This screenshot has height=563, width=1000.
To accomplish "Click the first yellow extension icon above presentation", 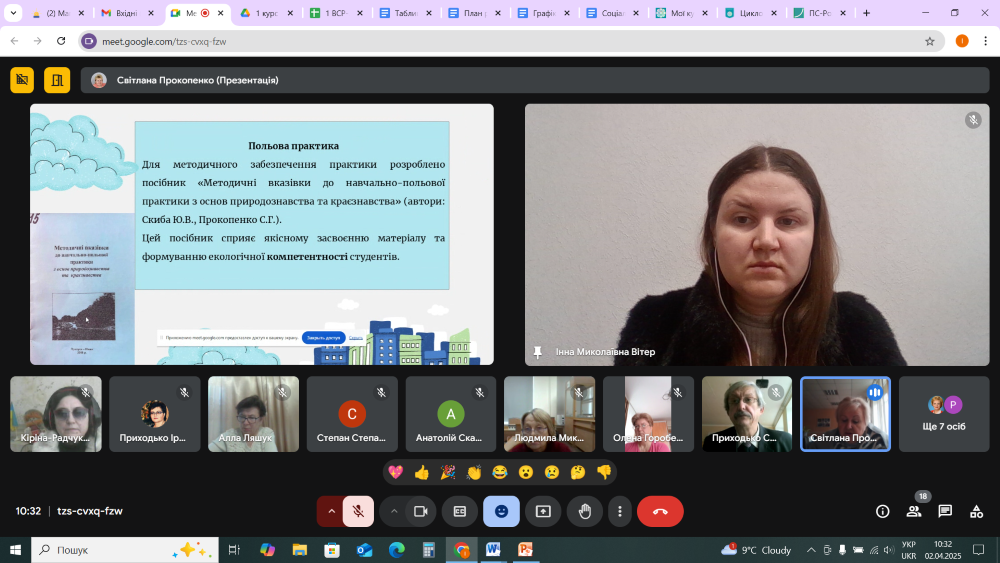I will (x=22, y=80).
